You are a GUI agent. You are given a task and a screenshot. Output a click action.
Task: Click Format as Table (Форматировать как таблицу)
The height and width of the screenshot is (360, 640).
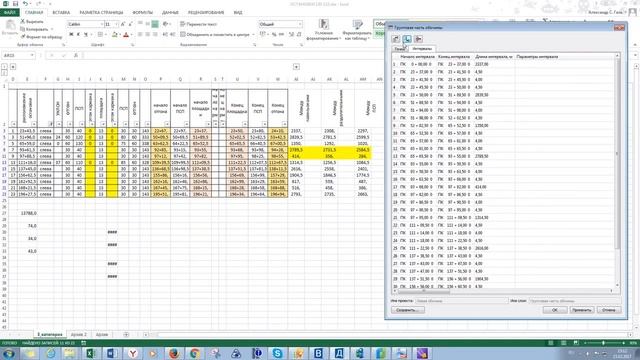tap(357, 29)
